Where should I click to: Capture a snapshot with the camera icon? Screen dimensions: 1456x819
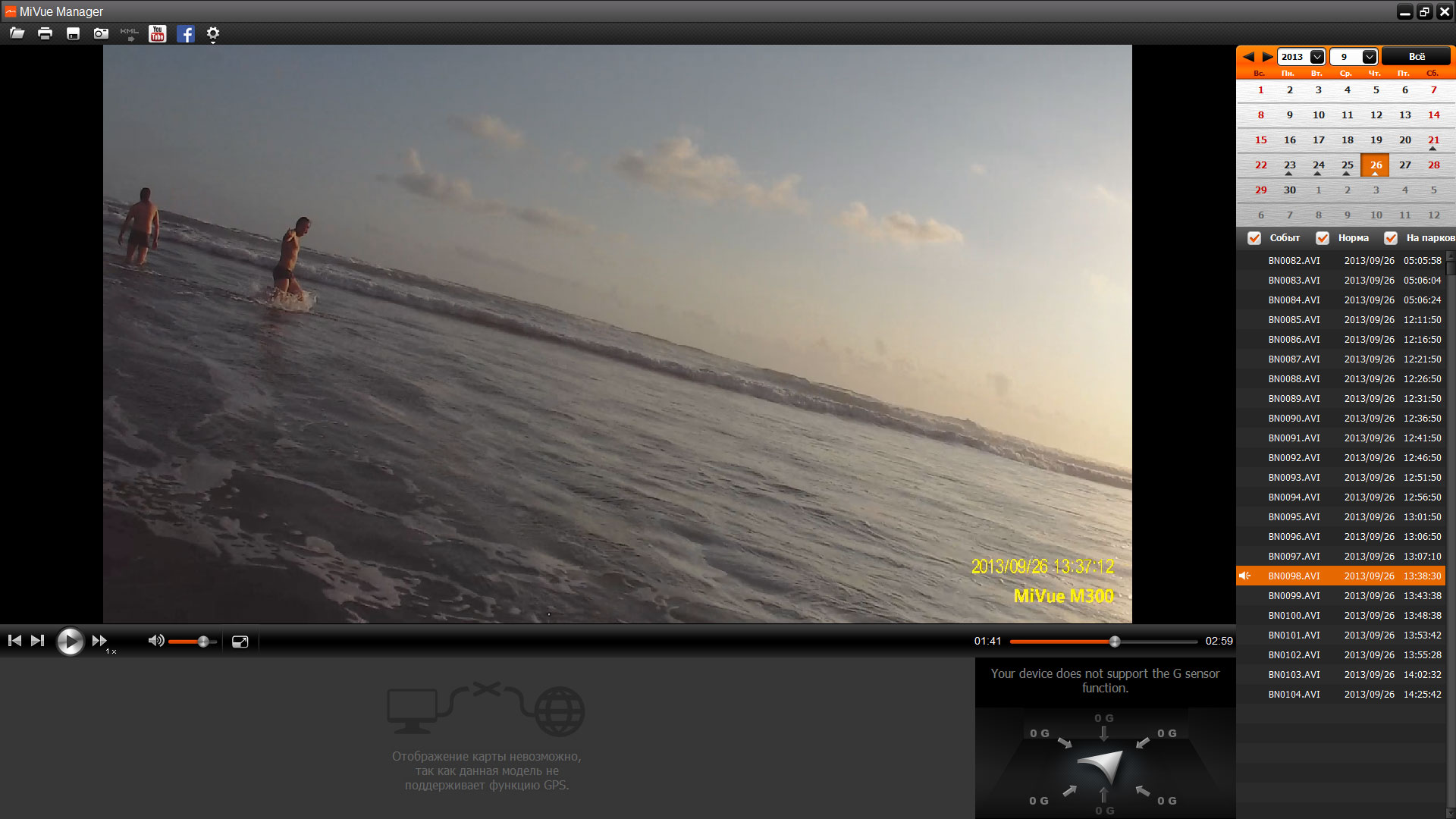coord(101,33)
